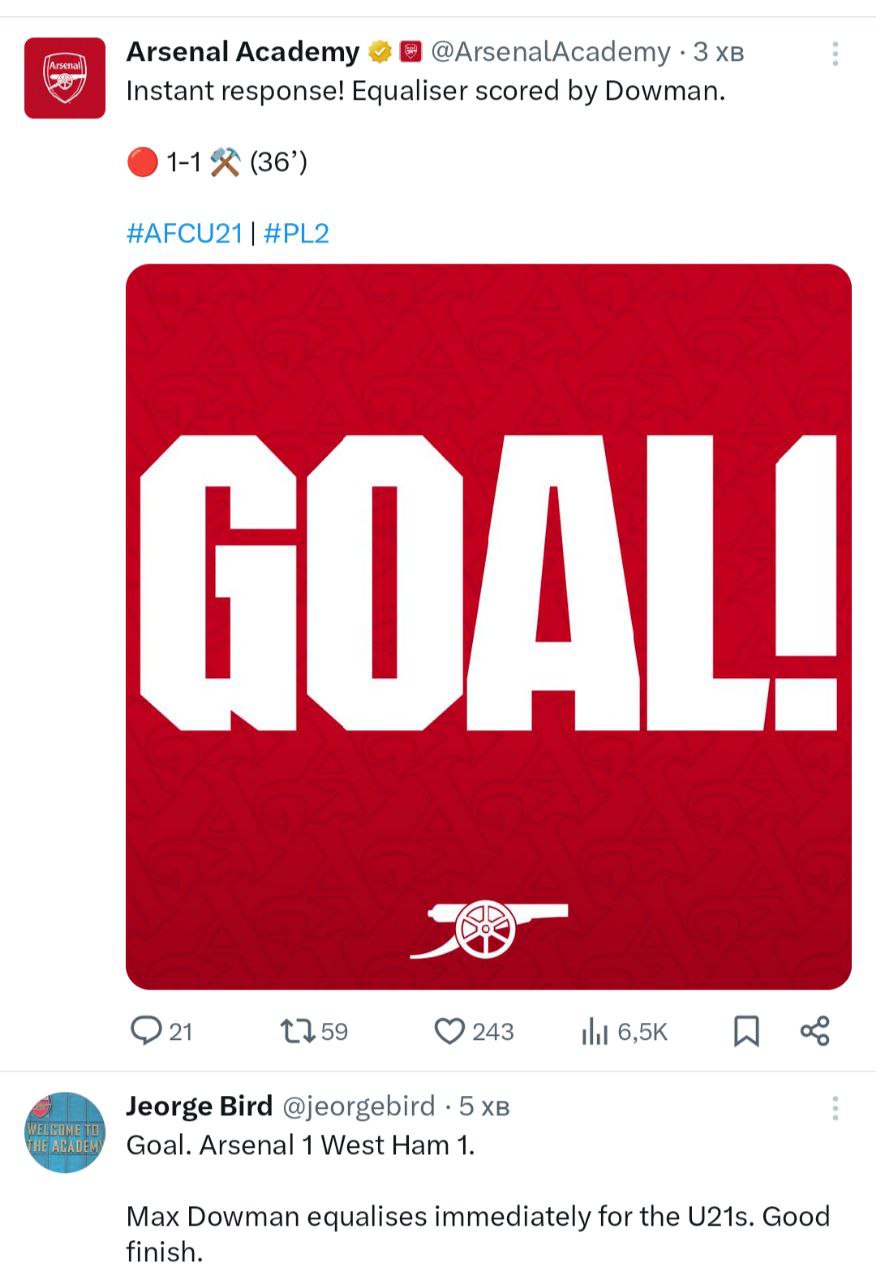Image resolution: width=876 pixels, height=1280 pixels.
Task: Open Jeorge Bird's profile picture
Action: pyautogui.click(x=65, y=1132)
